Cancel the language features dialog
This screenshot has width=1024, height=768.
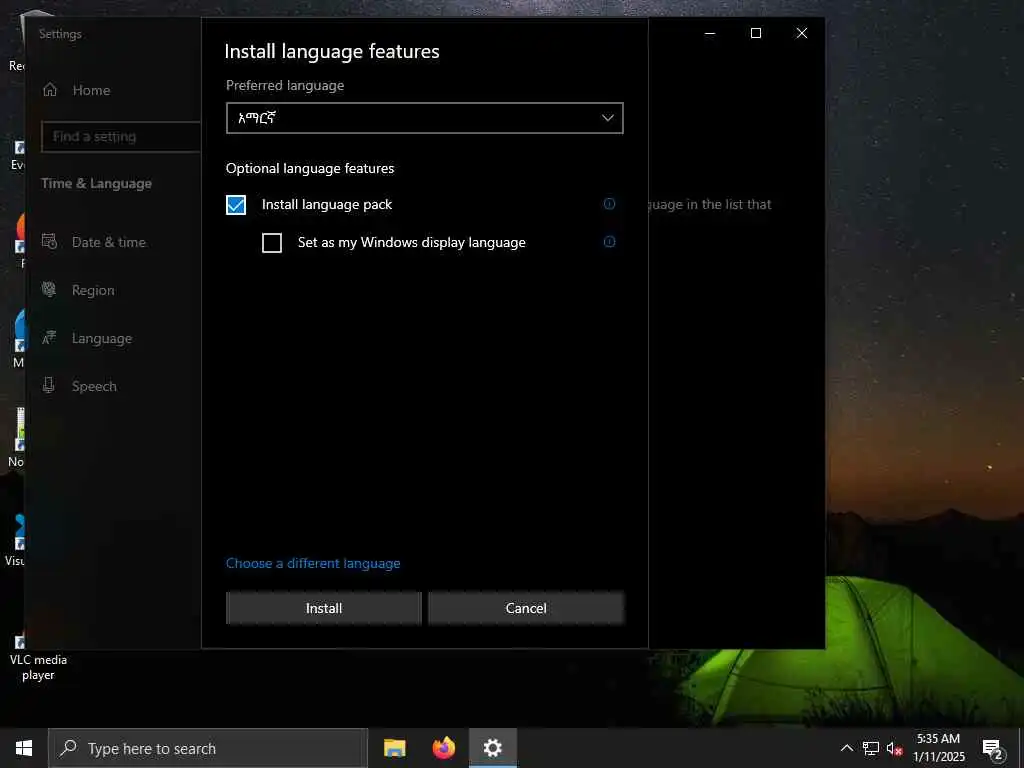click(526, 608)
